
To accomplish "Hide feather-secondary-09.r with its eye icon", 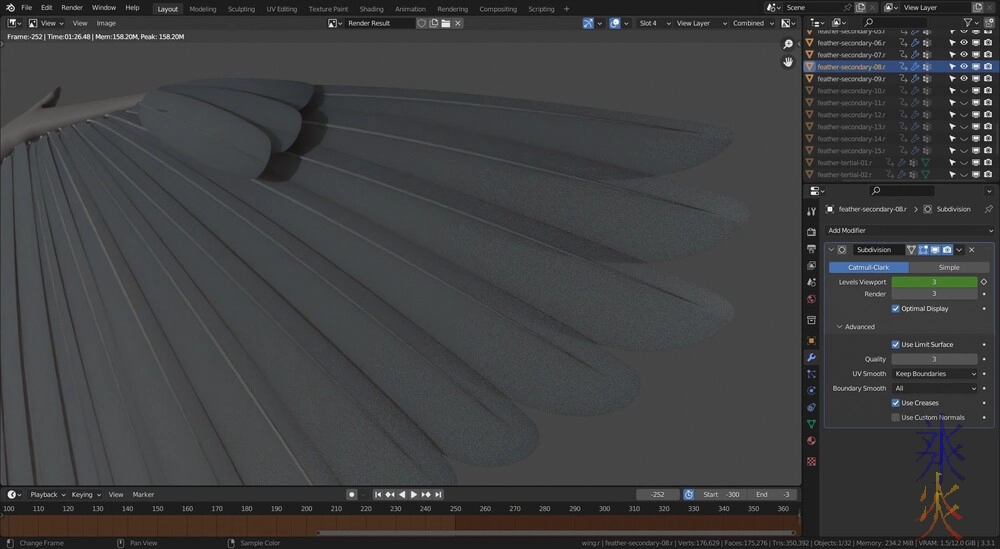I will [964, 79].
